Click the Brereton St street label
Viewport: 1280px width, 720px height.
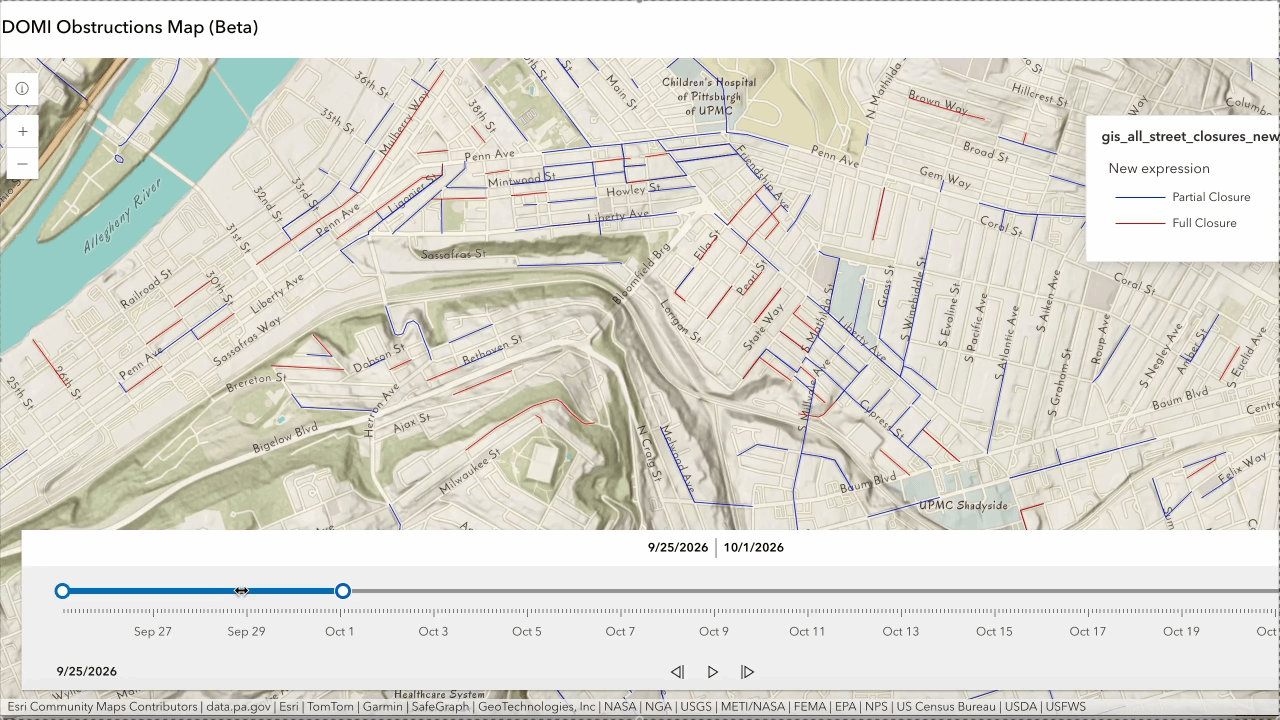(256, 381)
